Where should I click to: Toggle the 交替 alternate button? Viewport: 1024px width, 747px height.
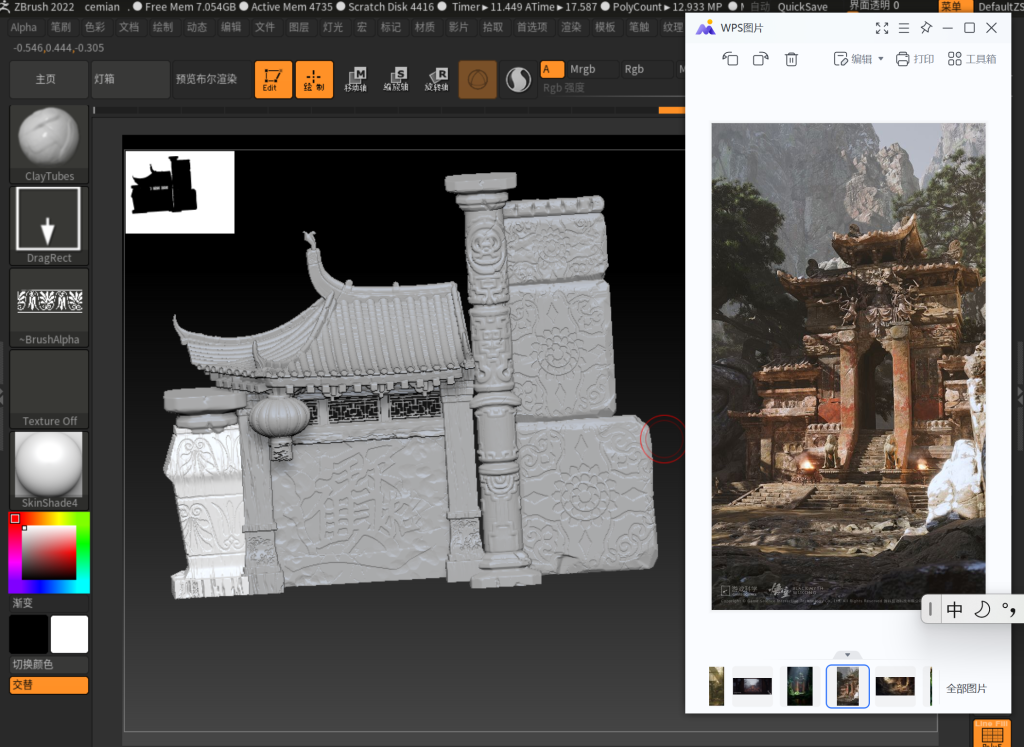point(49,685)
